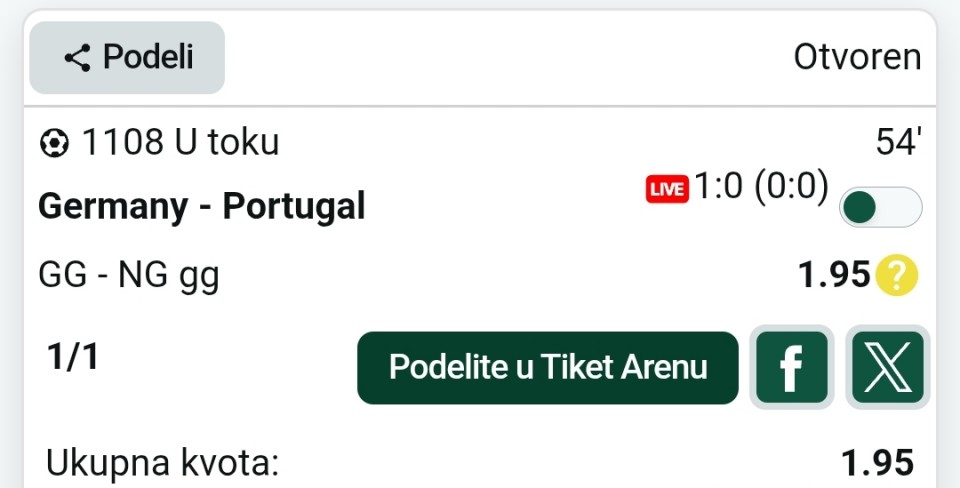This screenshot has width=960, height=488.
Task: Share the ticket via X icon
Action: [x=888, y=367]
